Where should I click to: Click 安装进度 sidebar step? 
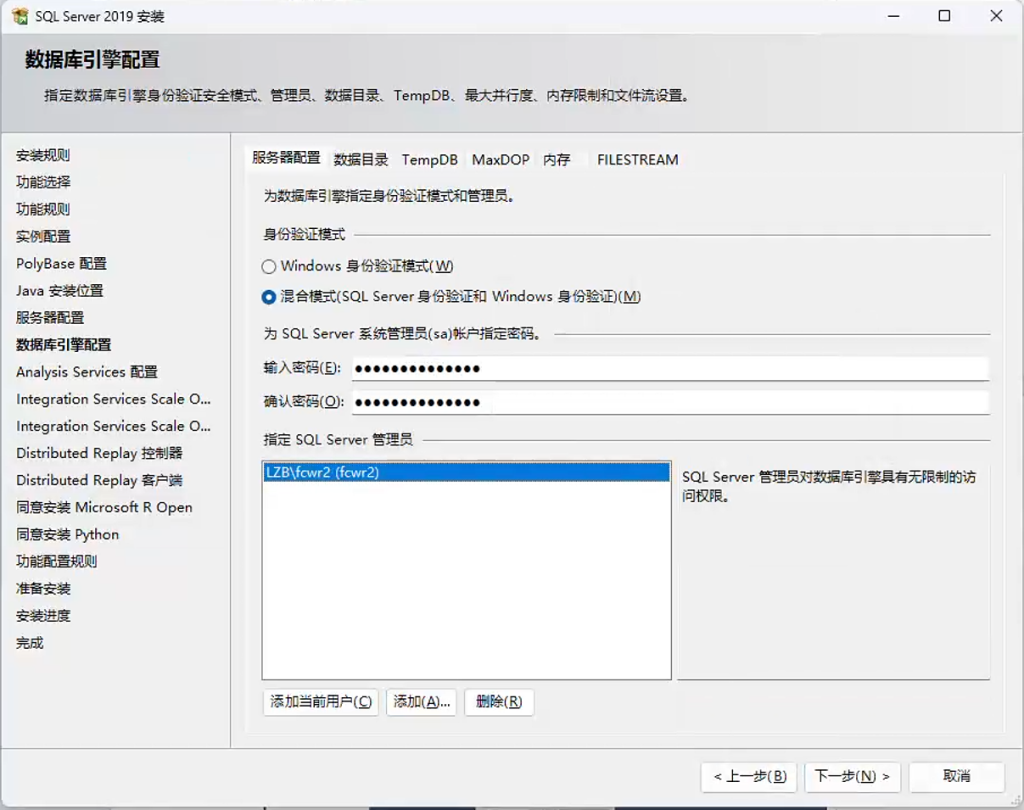[43, 616]
